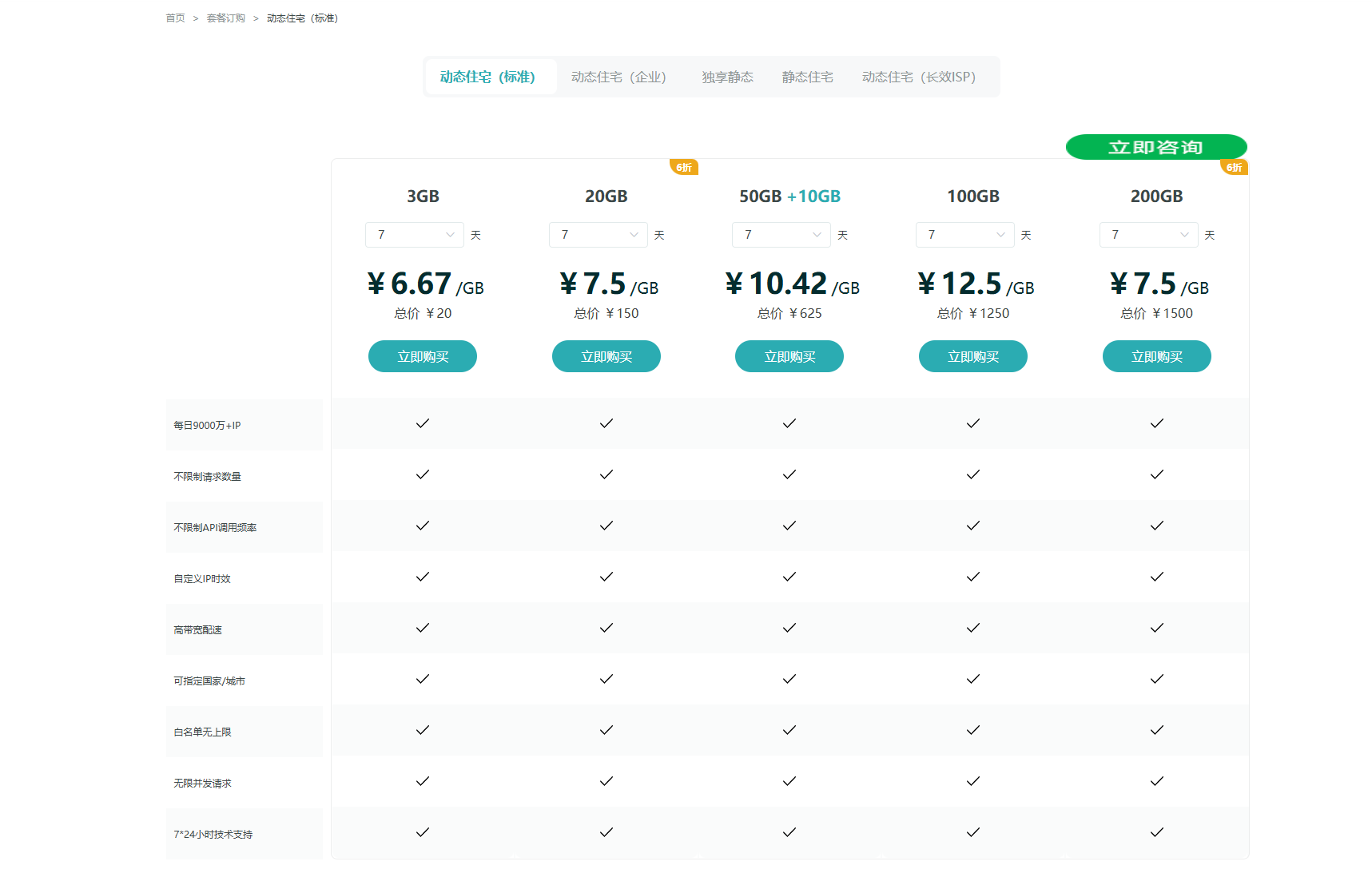This screenshot has width=1372, height=877.
Task: Click the 7*24小时技术支持 feature label
Action: [213, 835]
